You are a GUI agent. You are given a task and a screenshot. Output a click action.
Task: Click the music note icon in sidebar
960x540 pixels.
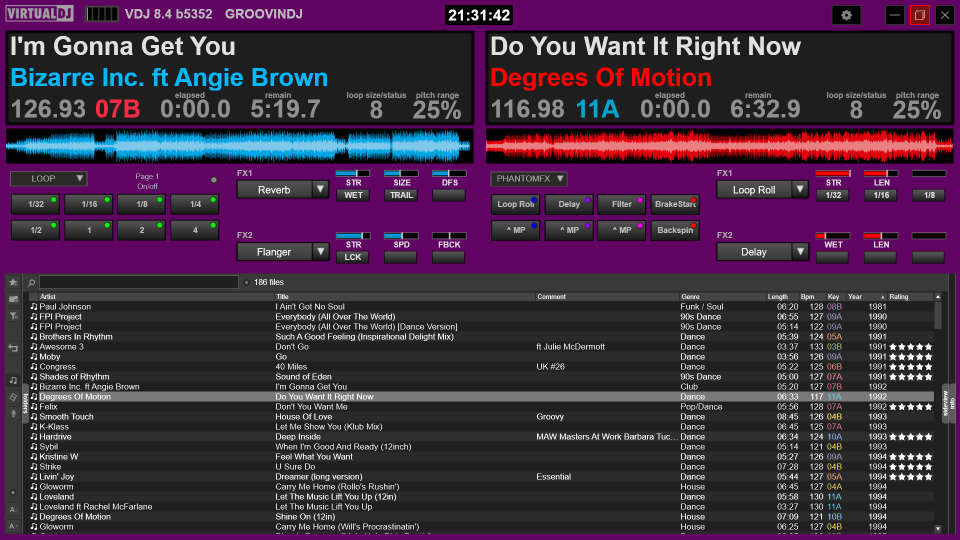point(13,380)
